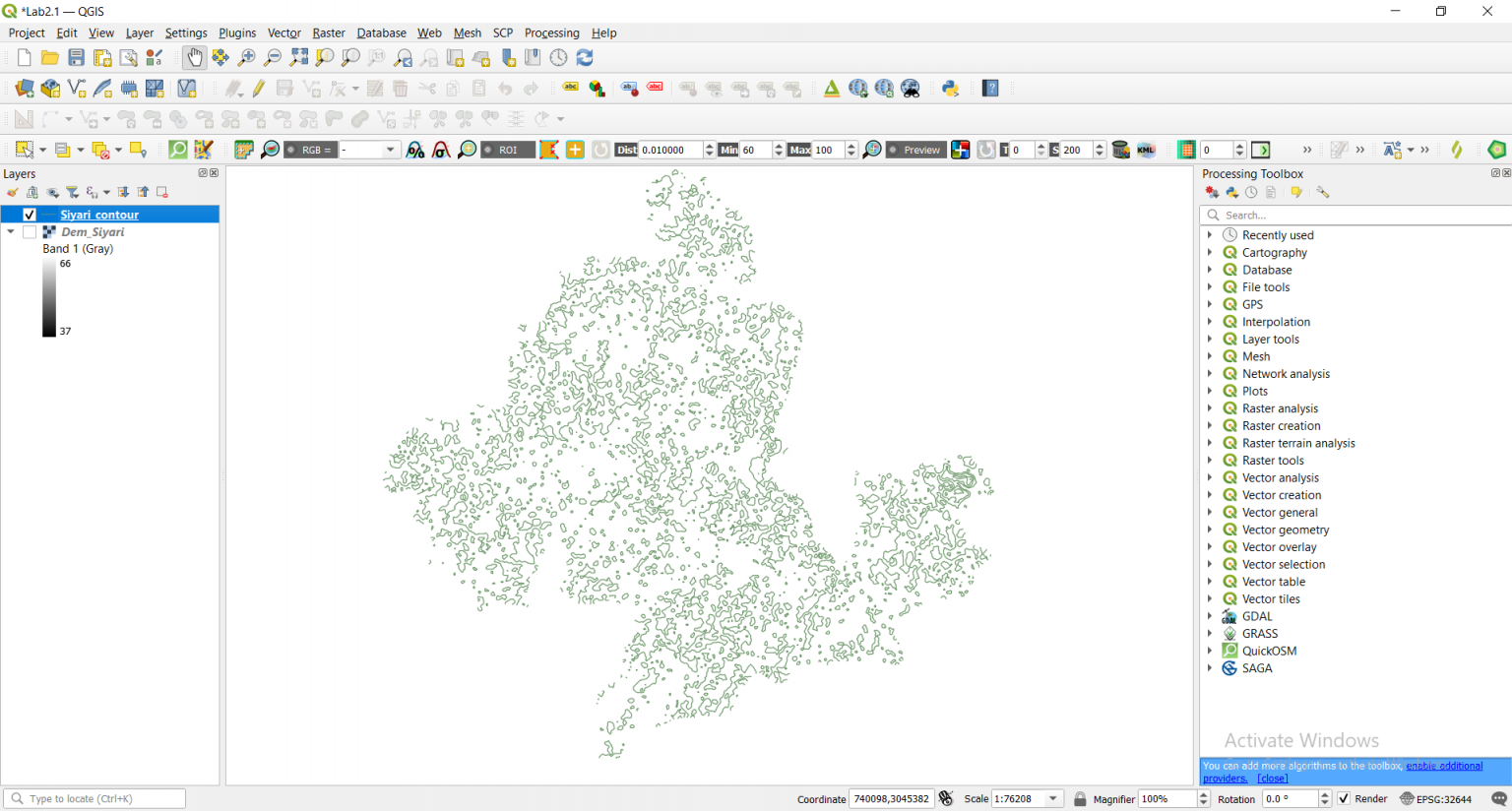Screen dimensions: 1512x811
Task: Expand the Vector analysis toolbox group
Action: (x=1210, y=477)
